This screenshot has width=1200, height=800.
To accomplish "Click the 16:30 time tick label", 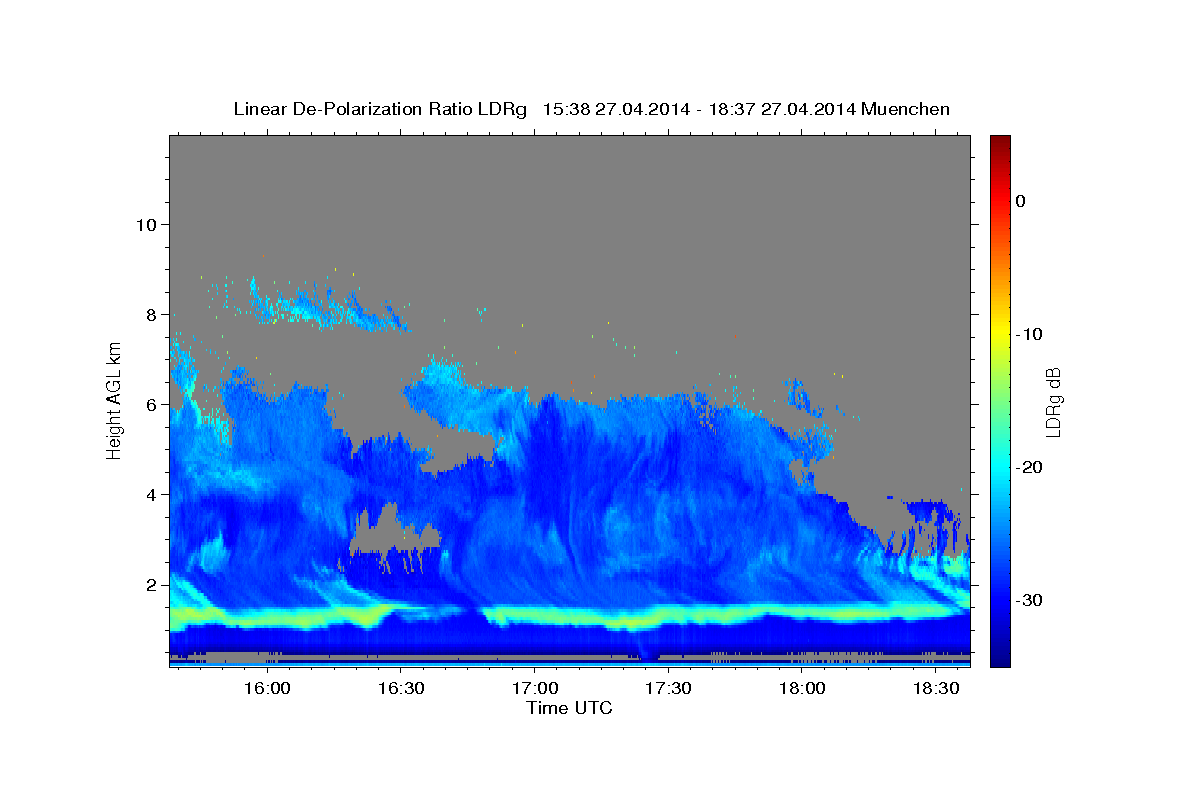I will [x=400, y=688].
